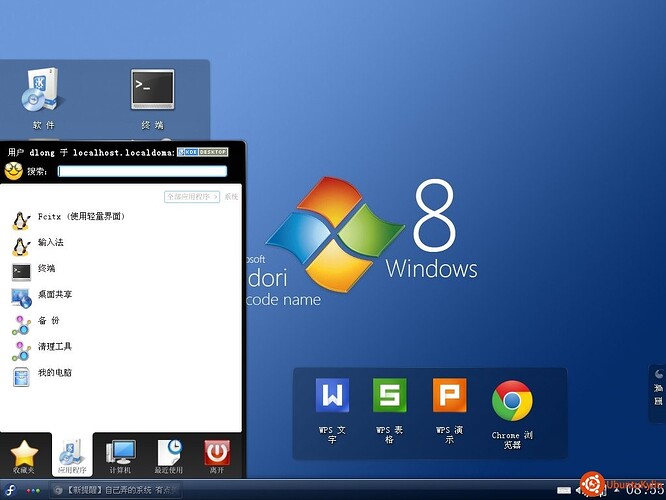Screen dimensions: 666x500
Task: Click the 备份 molecule icon
Action: point(21,325)
